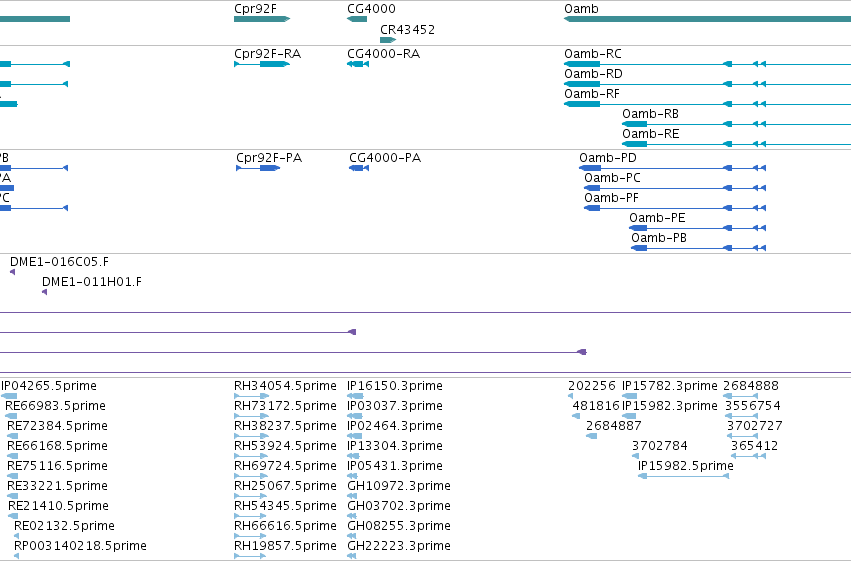Select the Cpr92F-RA transcript
Image resolution: width=851 pixels, height=561 pixels.
point(262,64)
